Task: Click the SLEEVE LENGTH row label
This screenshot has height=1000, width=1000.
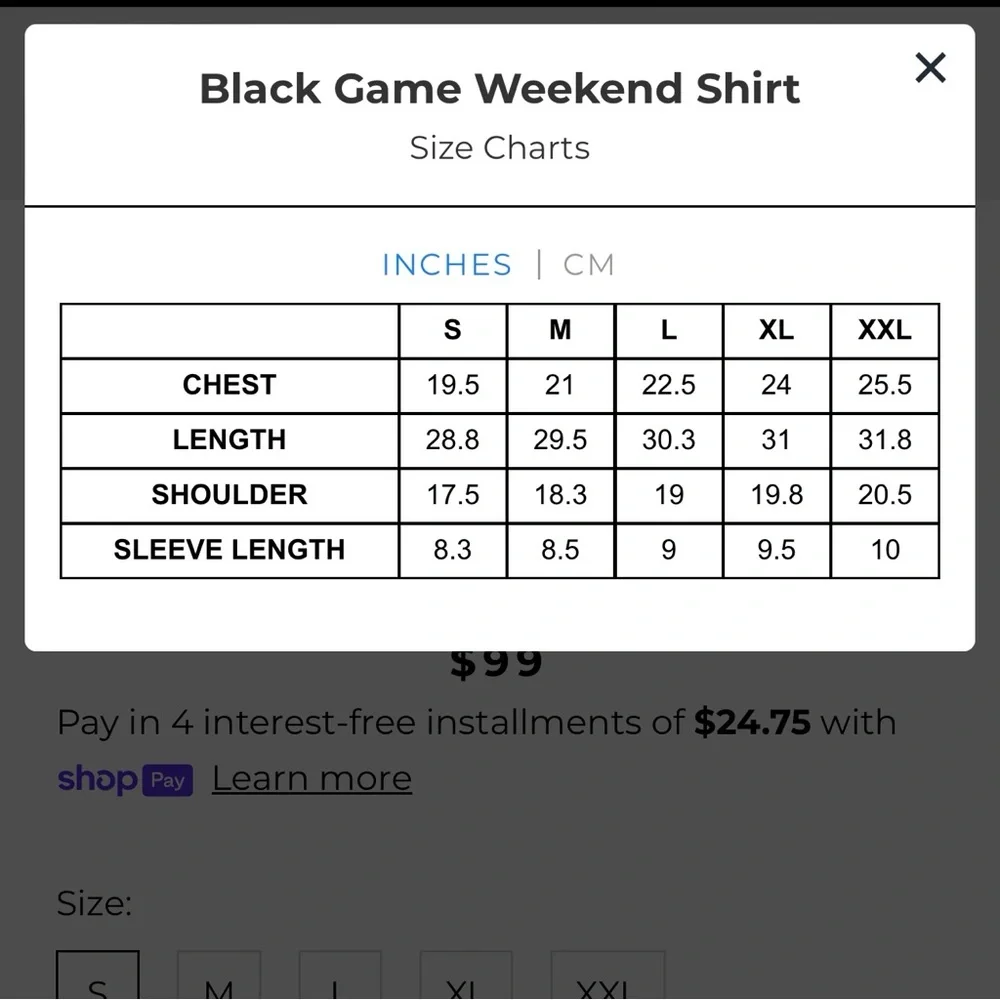Action: (x=230, y=550)
